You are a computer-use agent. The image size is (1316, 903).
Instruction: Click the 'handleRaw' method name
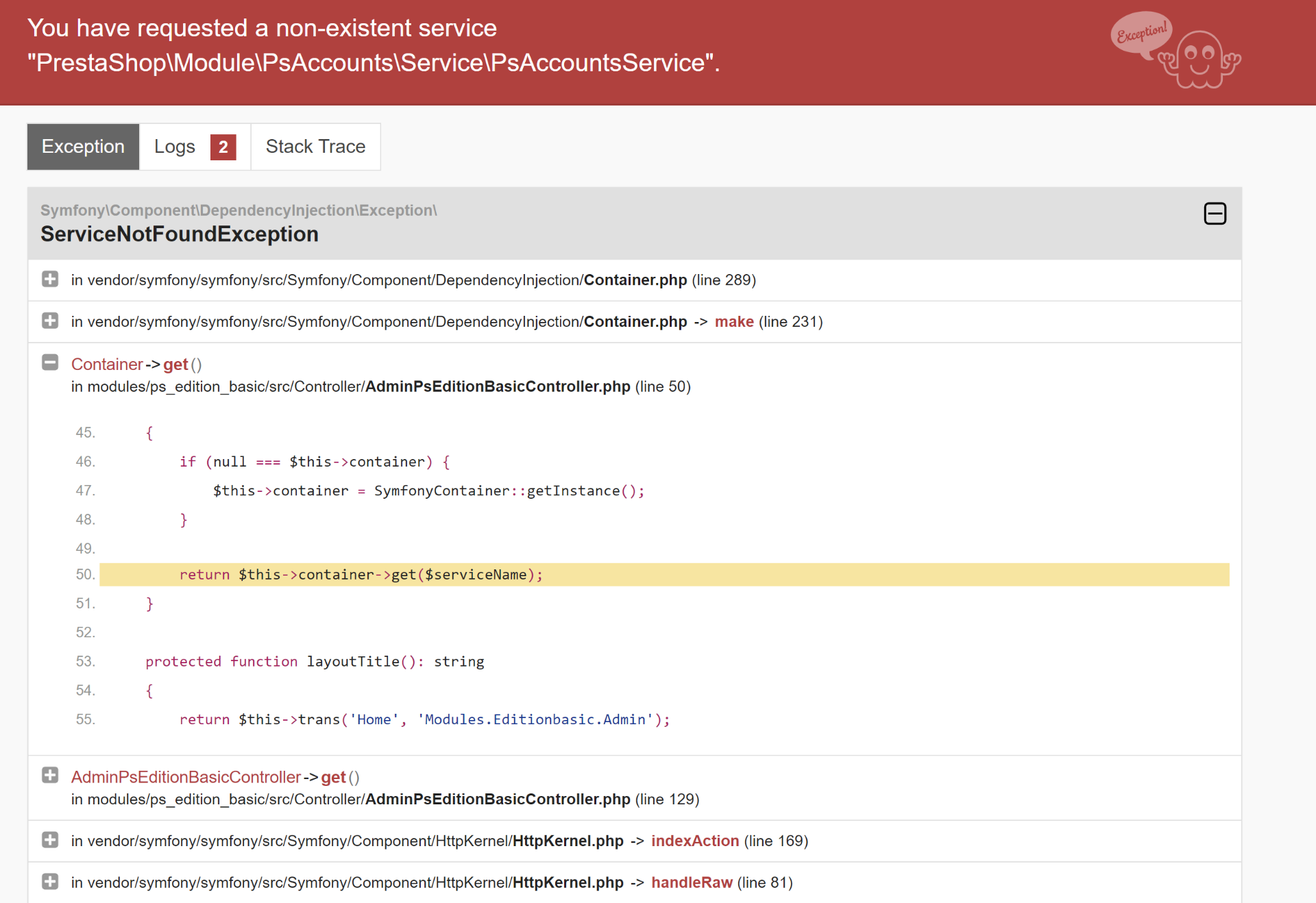pos(692,883)
